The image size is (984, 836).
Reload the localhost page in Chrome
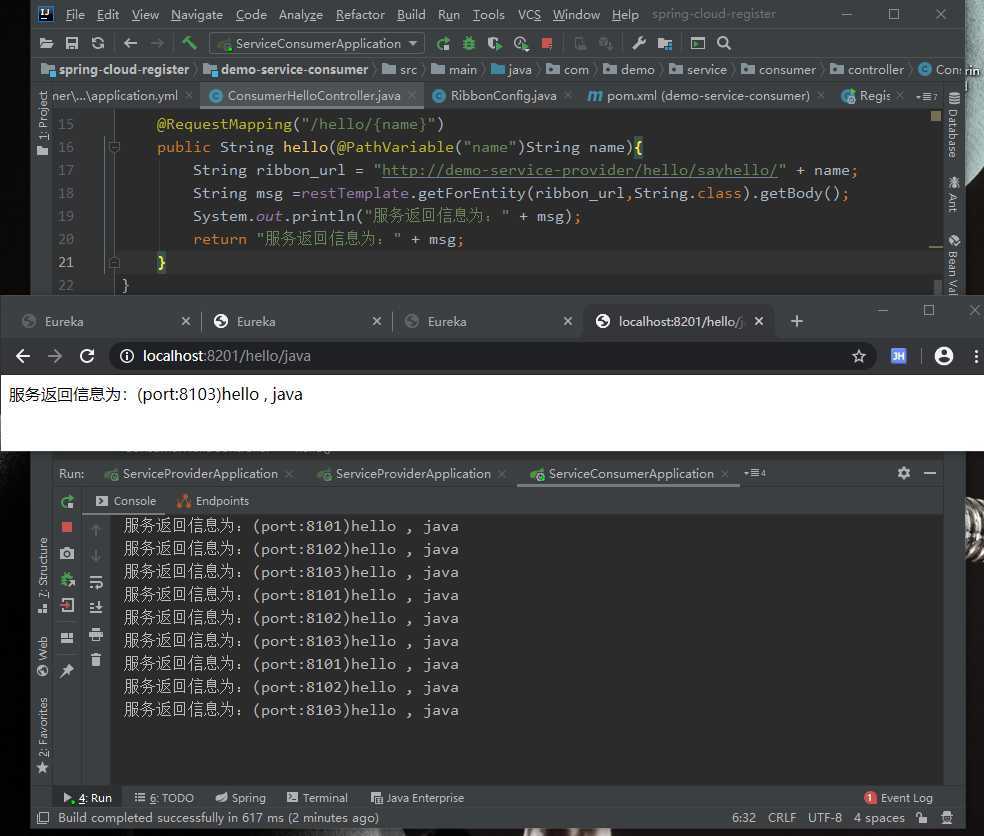87,356
